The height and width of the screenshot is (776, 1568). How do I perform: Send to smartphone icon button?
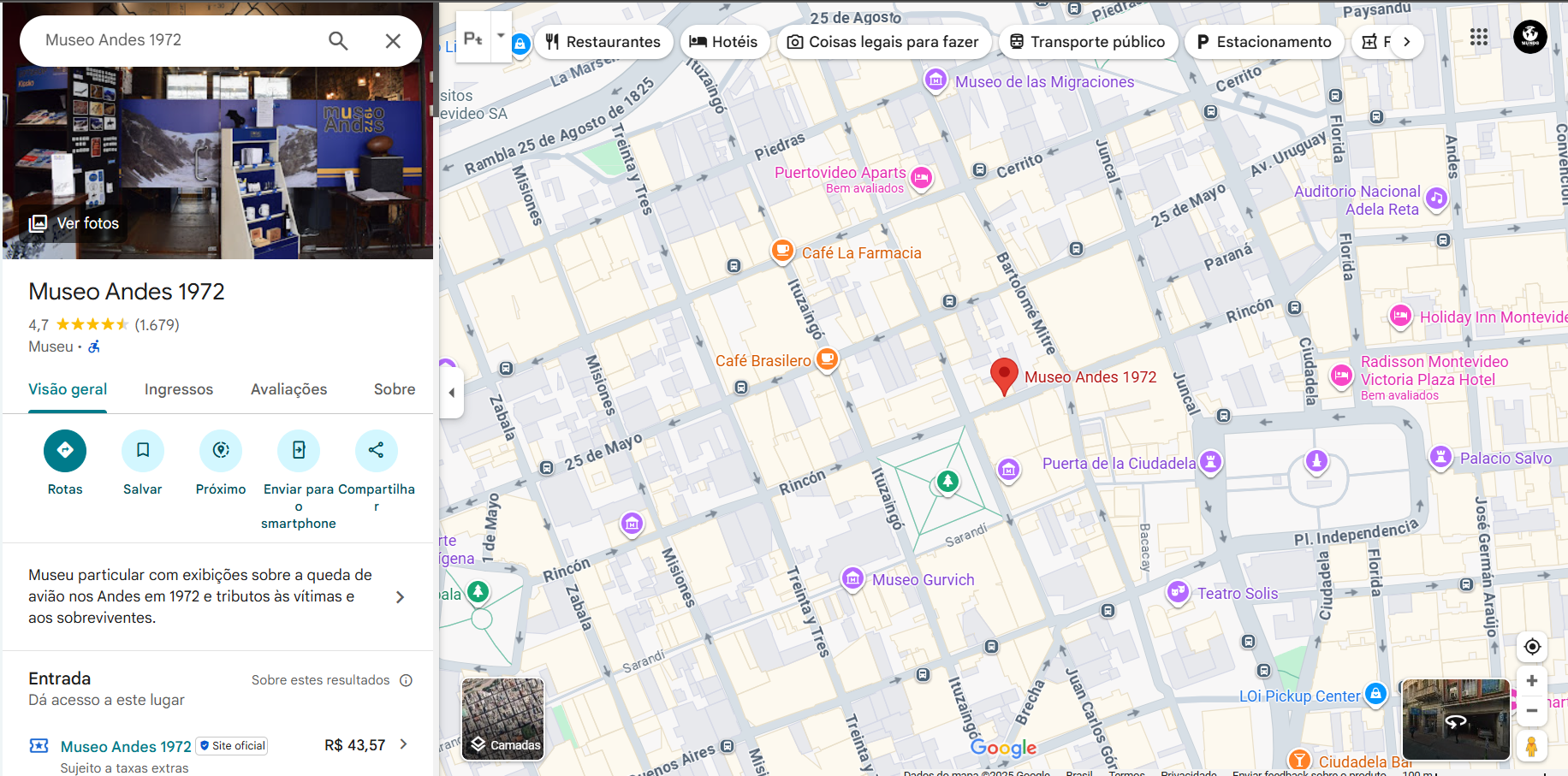(299, 451)
